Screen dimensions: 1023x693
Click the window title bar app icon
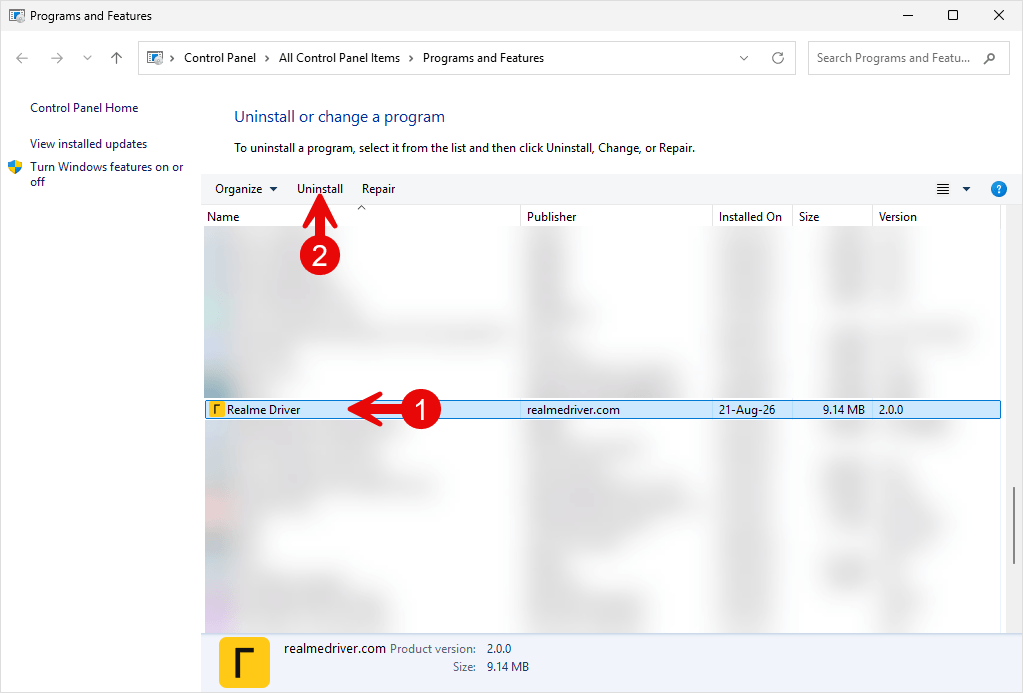click(x=16, y=15)
